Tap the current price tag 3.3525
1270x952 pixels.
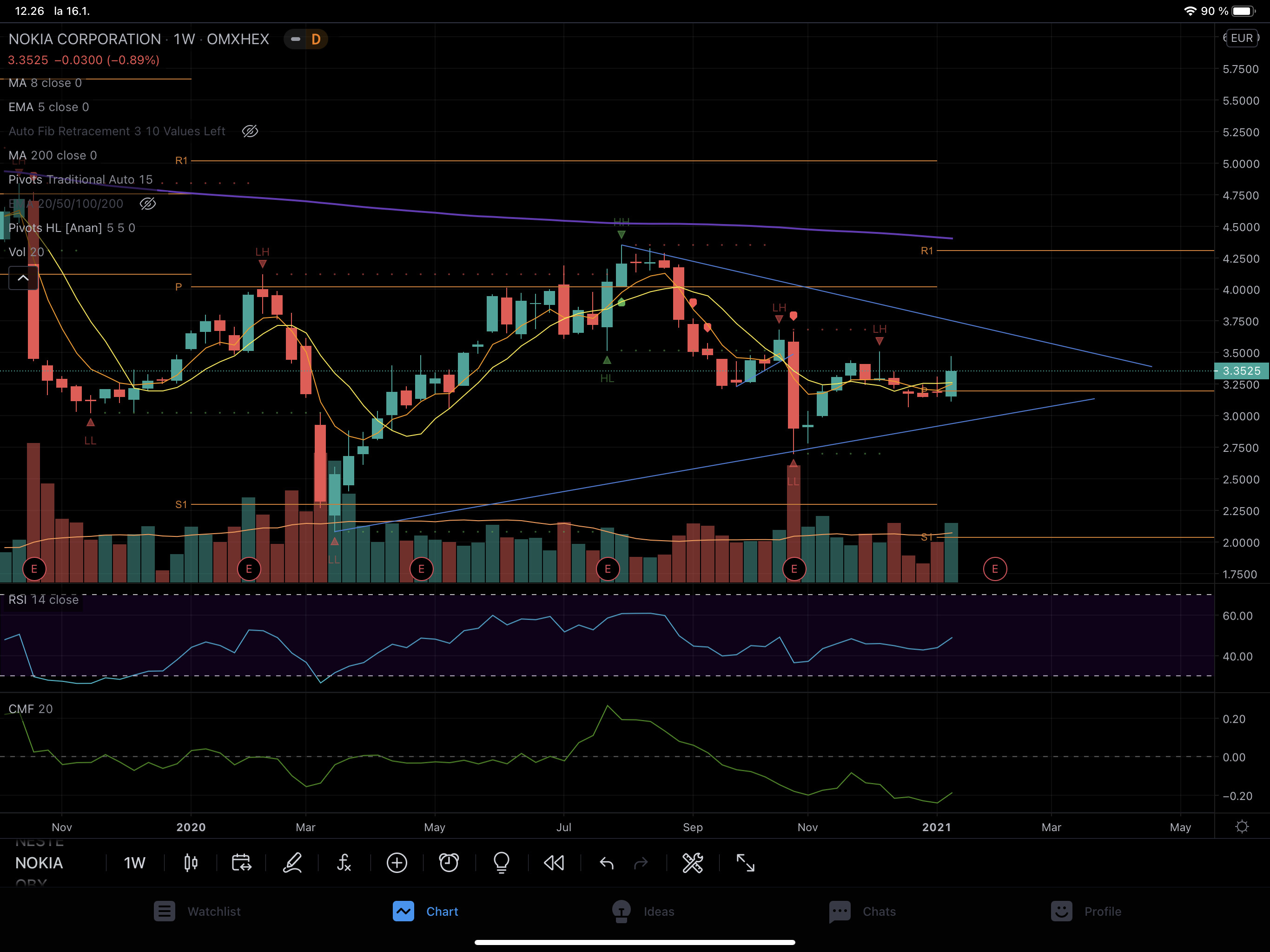[x=1241, y=371]
